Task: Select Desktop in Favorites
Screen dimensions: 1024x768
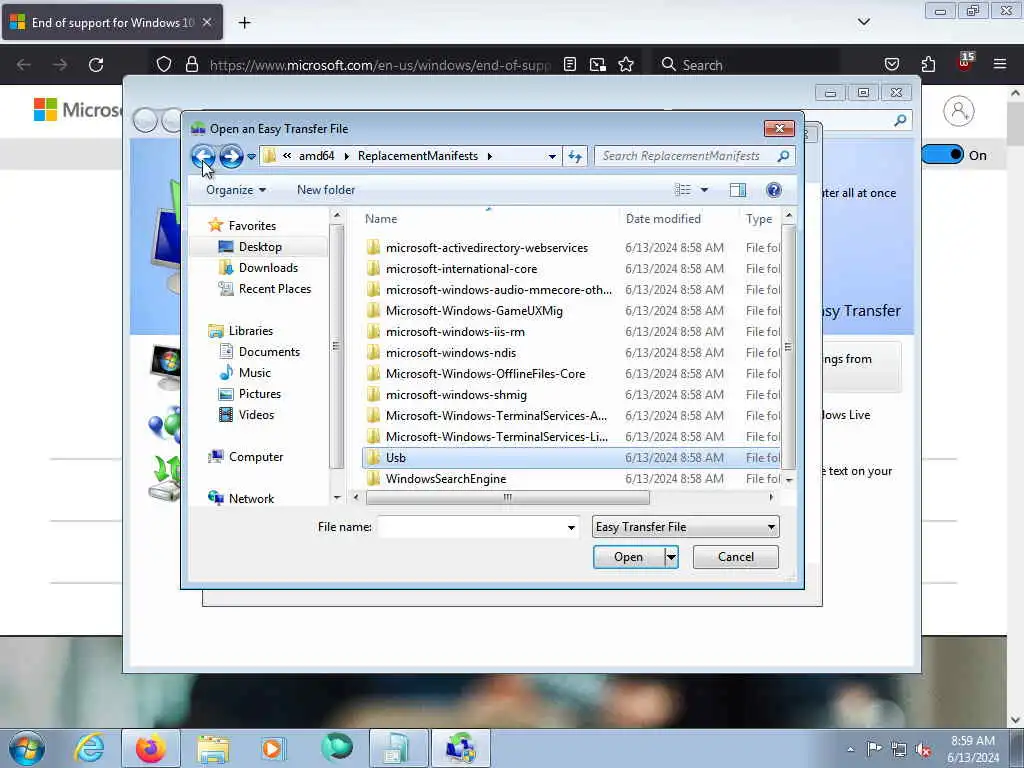Action: click(259, 247)
